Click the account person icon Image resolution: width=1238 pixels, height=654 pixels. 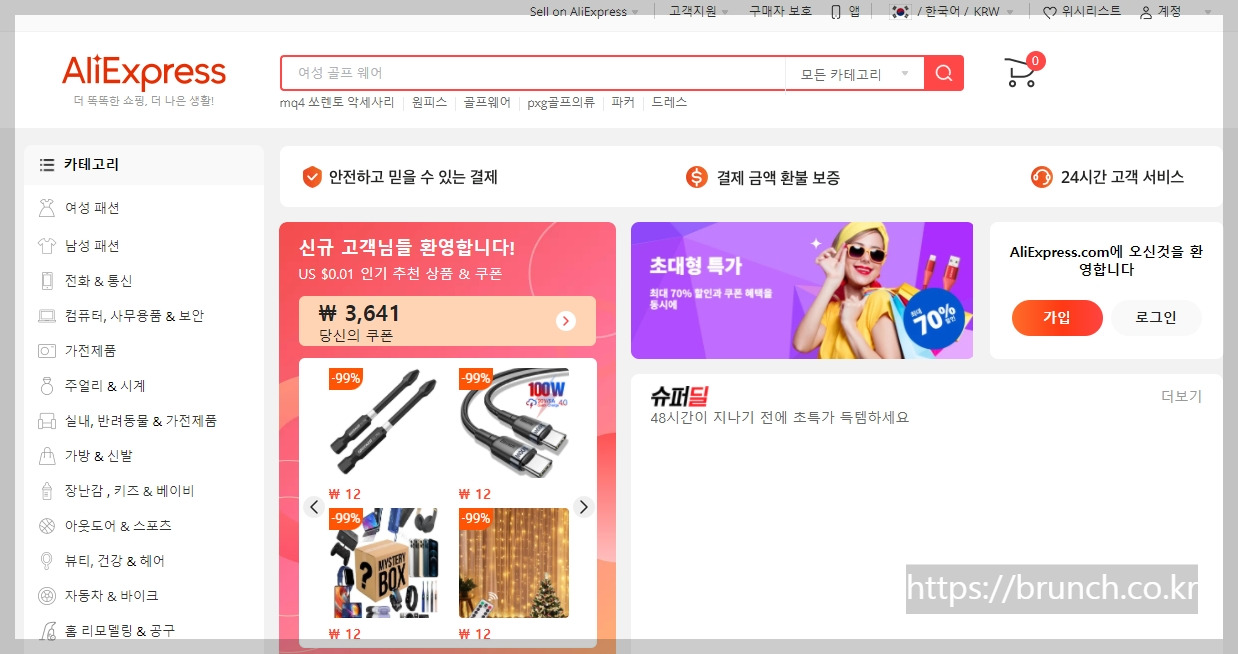tap(1145, 12)
